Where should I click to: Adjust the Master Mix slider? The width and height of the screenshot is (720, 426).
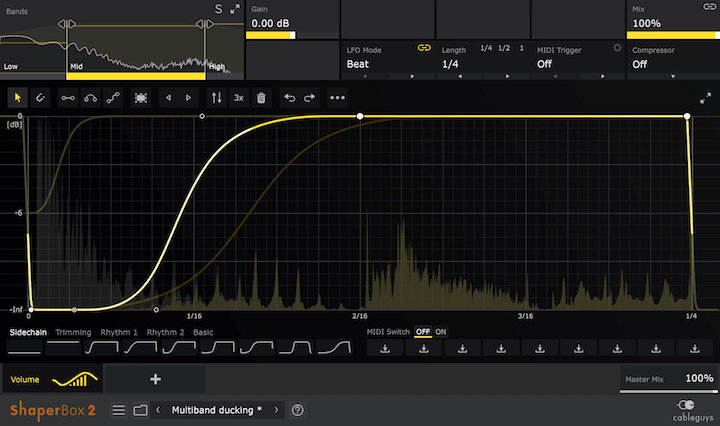669,392
